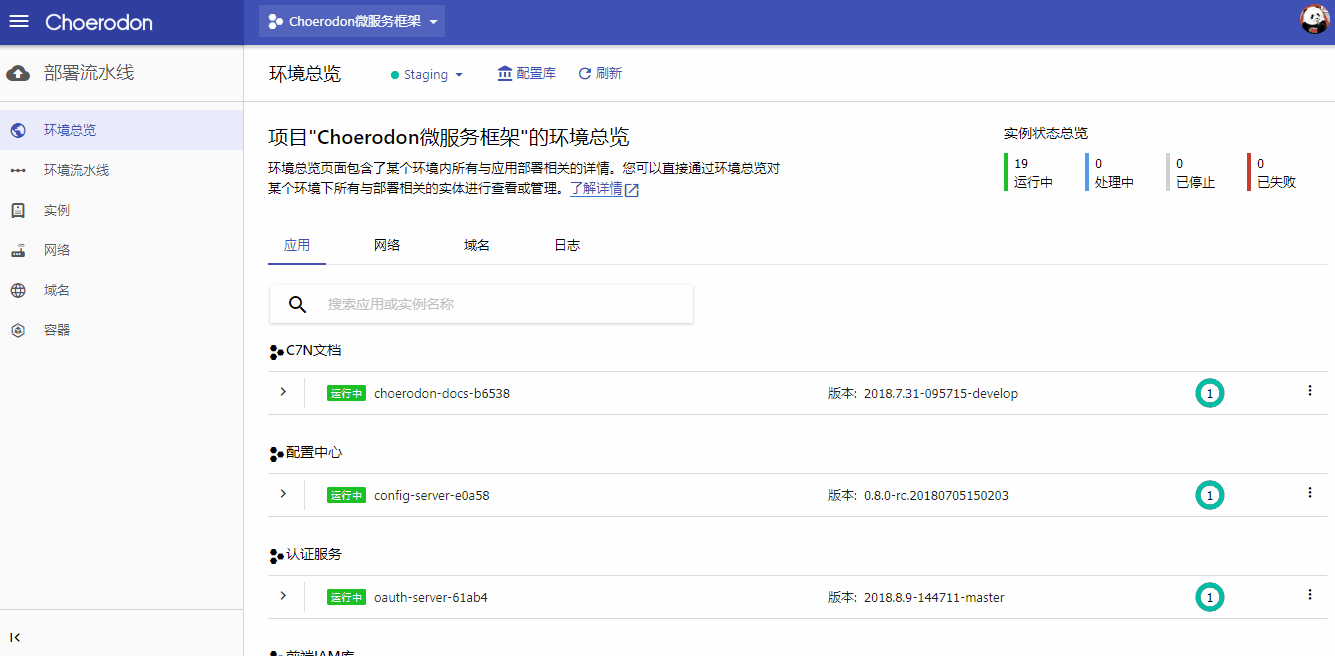Go to 环境流水线 in the sidebar
Screen dimensions: 1335x656
(x=122, y=170)
